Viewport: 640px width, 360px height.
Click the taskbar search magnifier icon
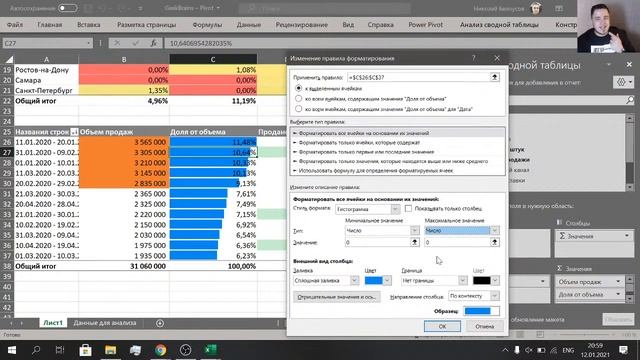36,350
